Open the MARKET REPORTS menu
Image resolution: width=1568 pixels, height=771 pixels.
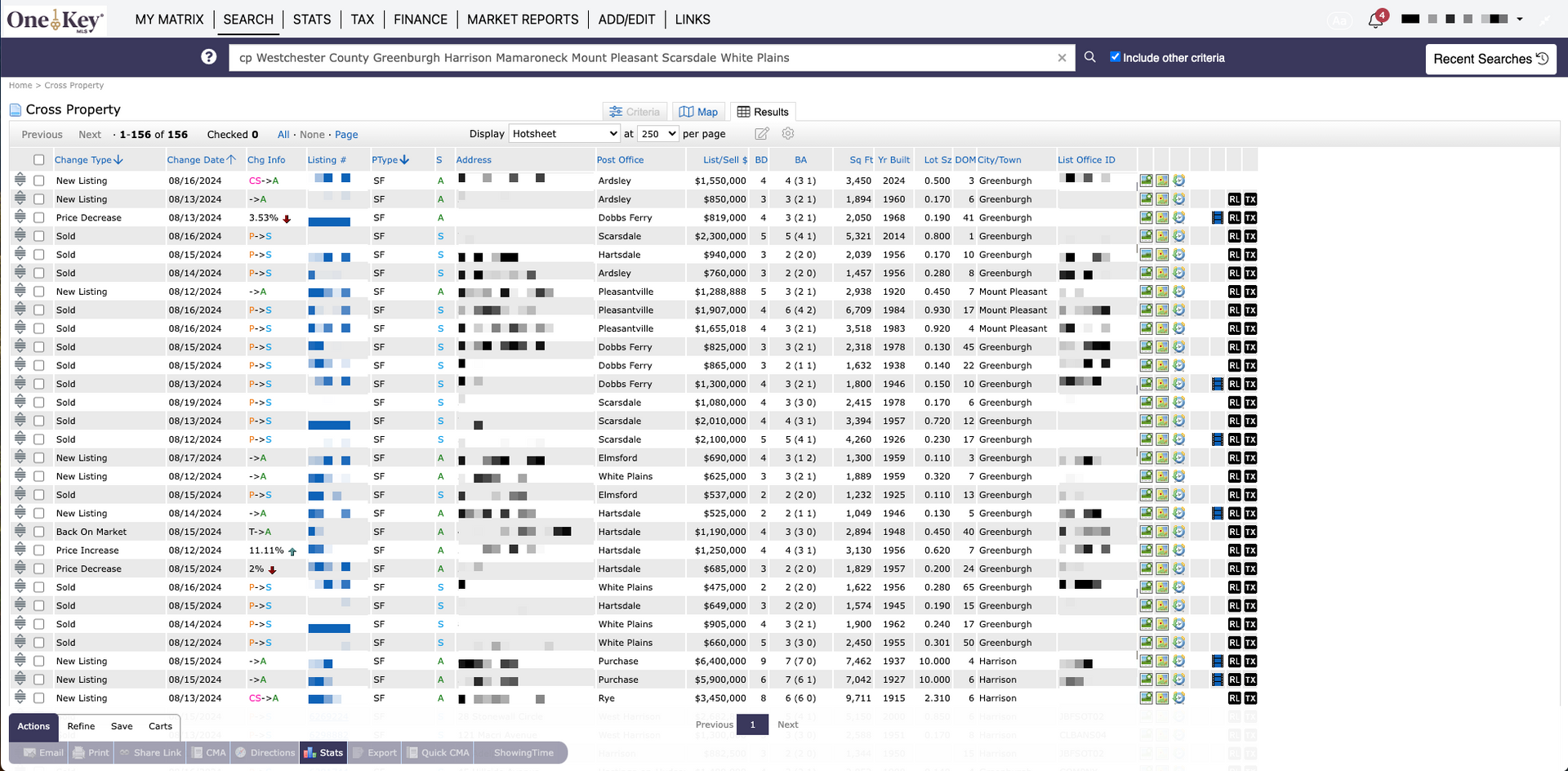pyautogui.click(x=523, y=19)
